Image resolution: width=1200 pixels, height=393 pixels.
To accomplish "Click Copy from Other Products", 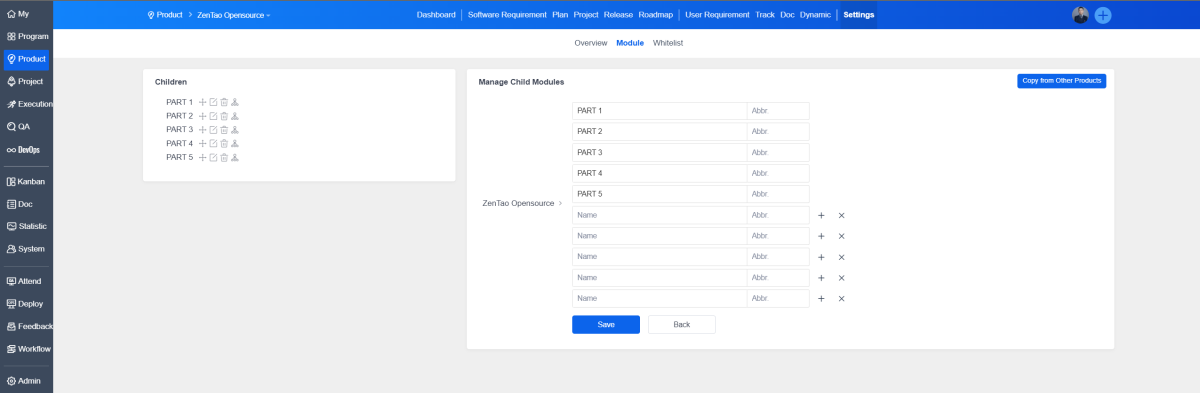I will click(x=1061, y=80).
